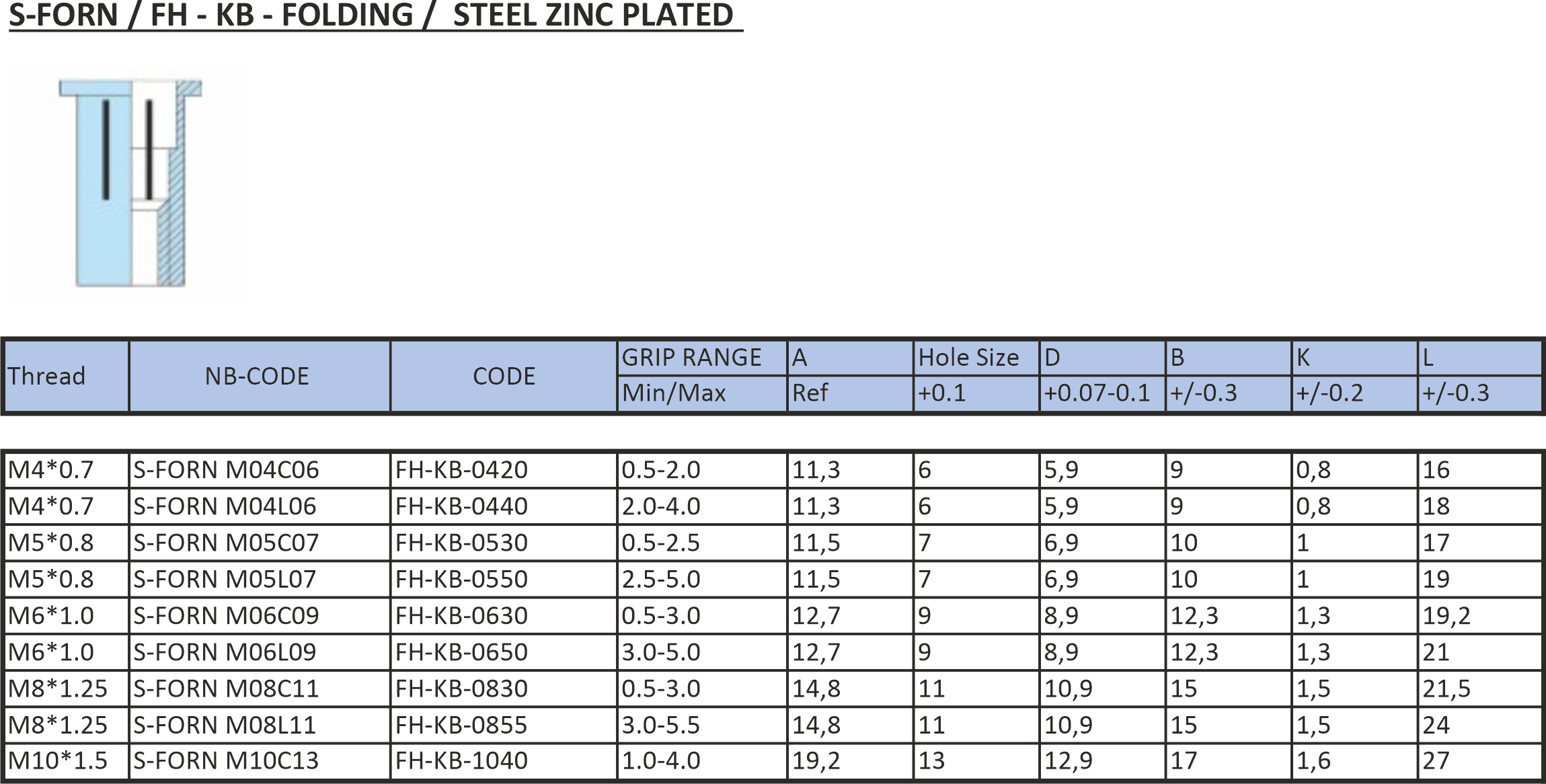Click L value 21,5
The image size is (1546, 784).
1479,688
